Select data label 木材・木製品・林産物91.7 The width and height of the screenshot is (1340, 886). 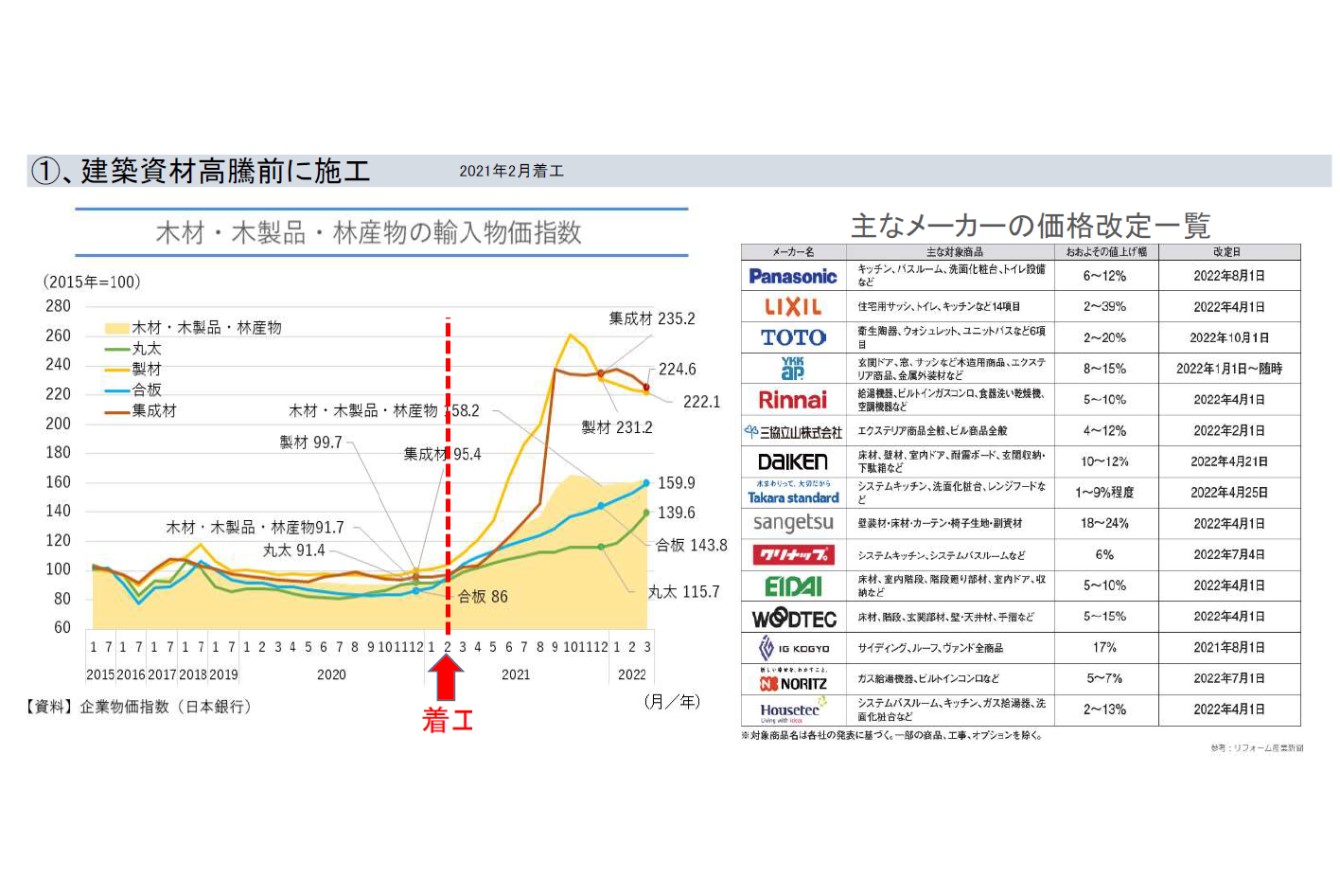point(255,527)
